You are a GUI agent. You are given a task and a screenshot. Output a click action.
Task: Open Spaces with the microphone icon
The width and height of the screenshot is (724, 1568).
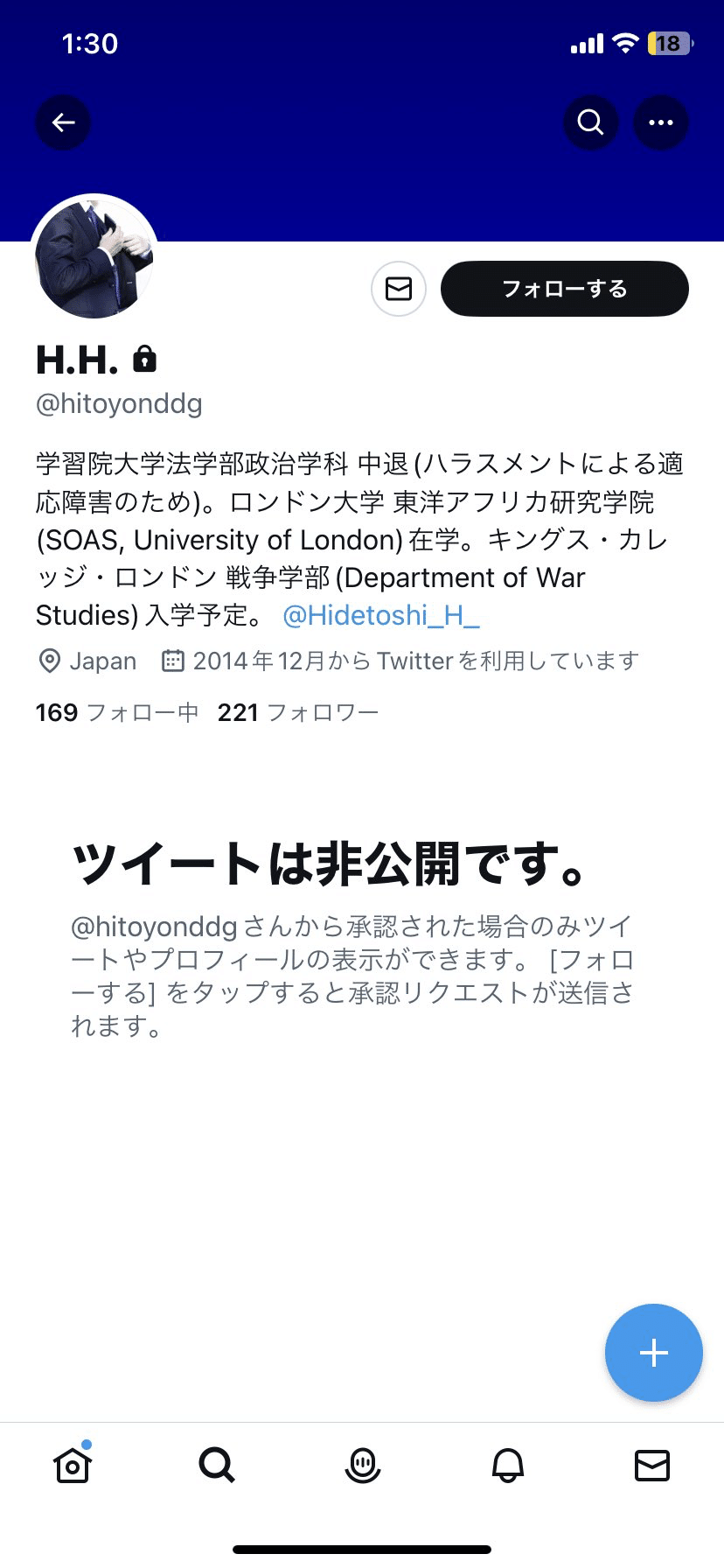[362, 1466]
